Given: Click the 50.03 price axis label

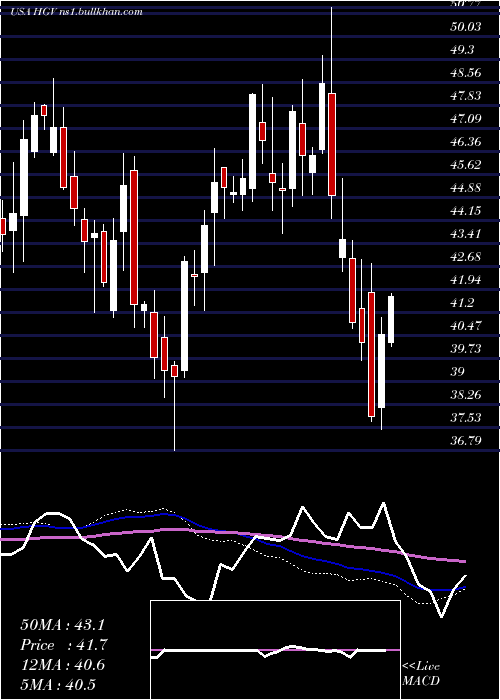Looking at the screenshot, I should pos(466,27).
